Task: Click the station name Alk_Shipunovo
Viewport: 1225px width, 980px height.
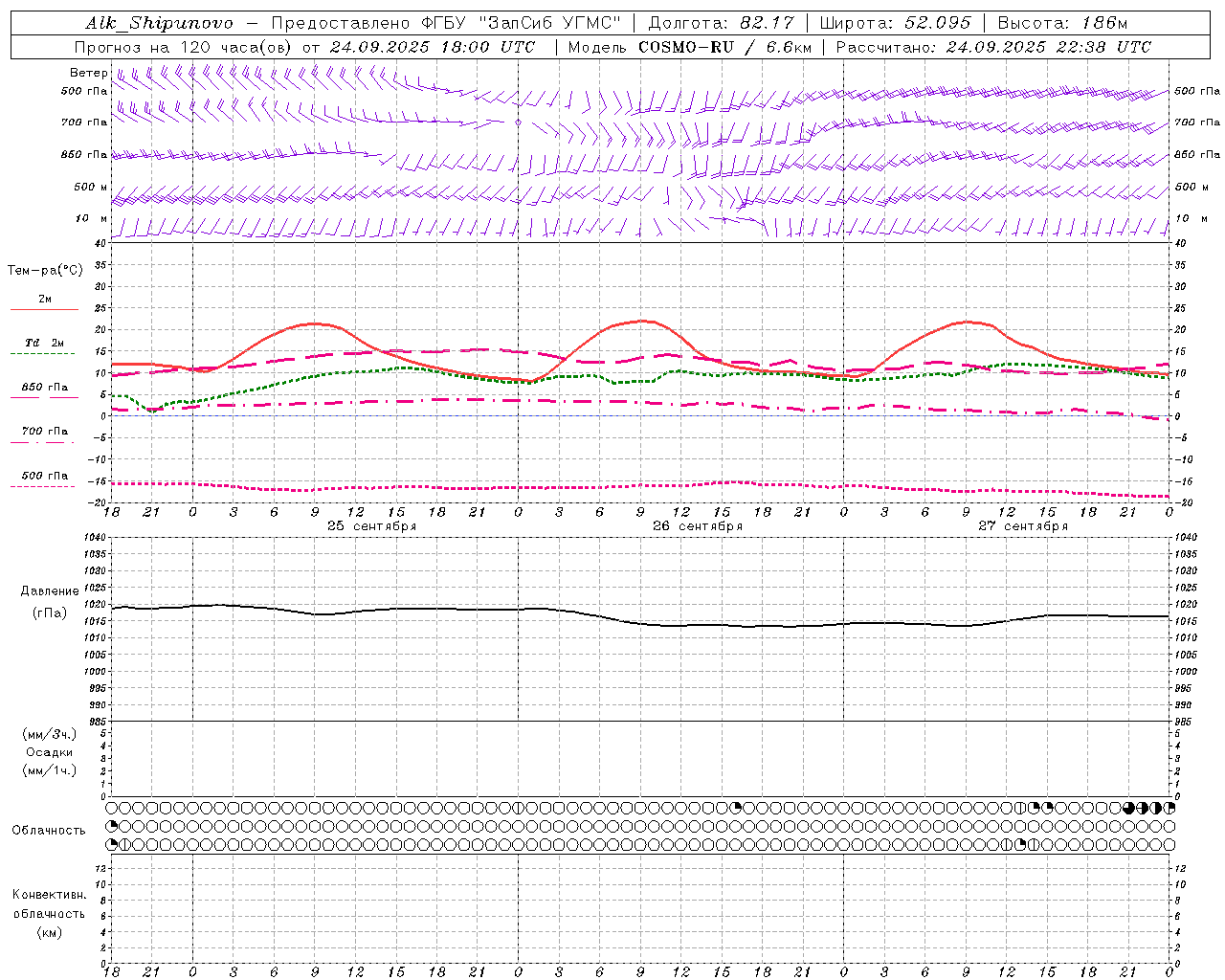Action: point(159,23)
